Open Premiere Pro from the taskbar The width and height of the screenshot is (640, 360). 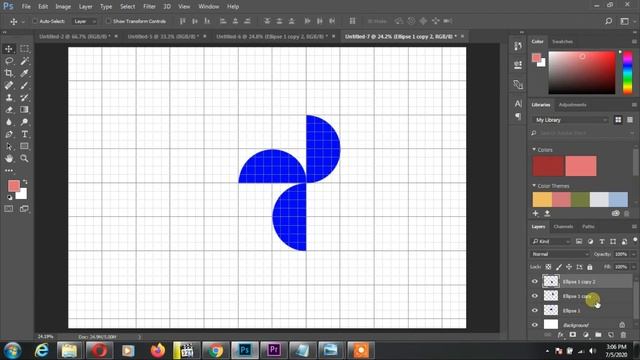tap(274, 350)
